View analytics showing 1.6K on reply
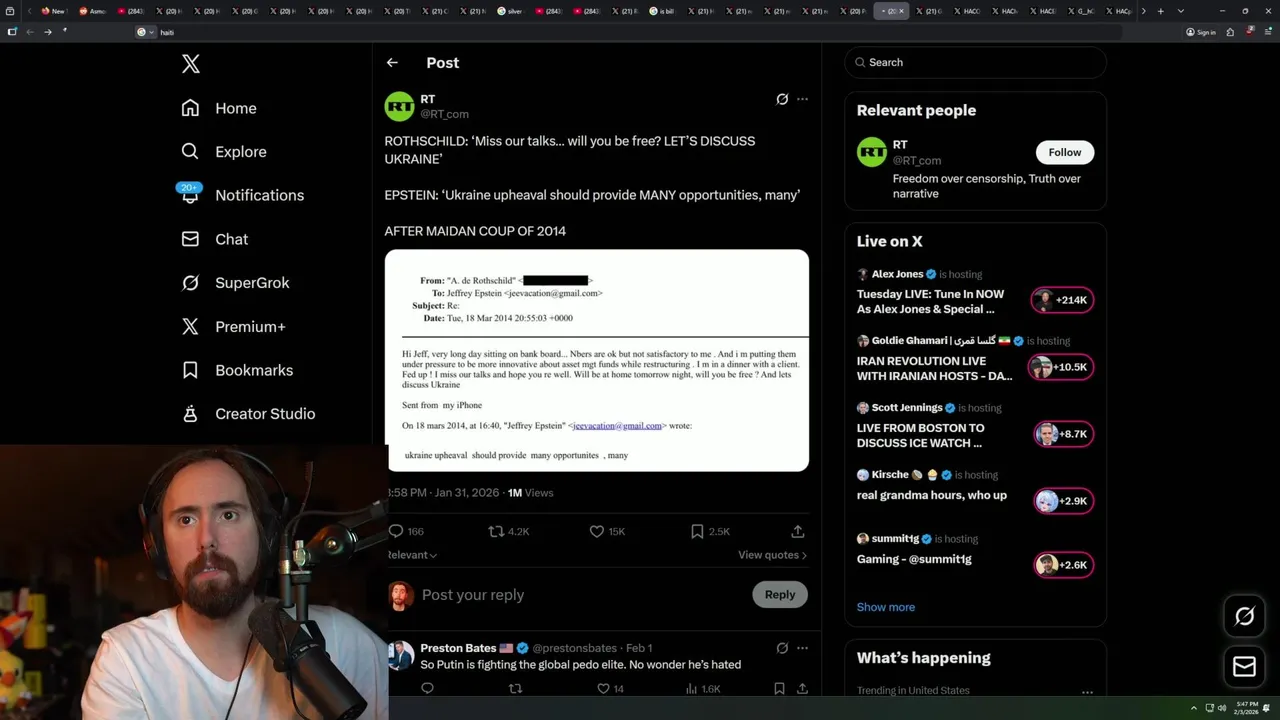This screenshot has height=720, width=1280. tap(702, 688)
